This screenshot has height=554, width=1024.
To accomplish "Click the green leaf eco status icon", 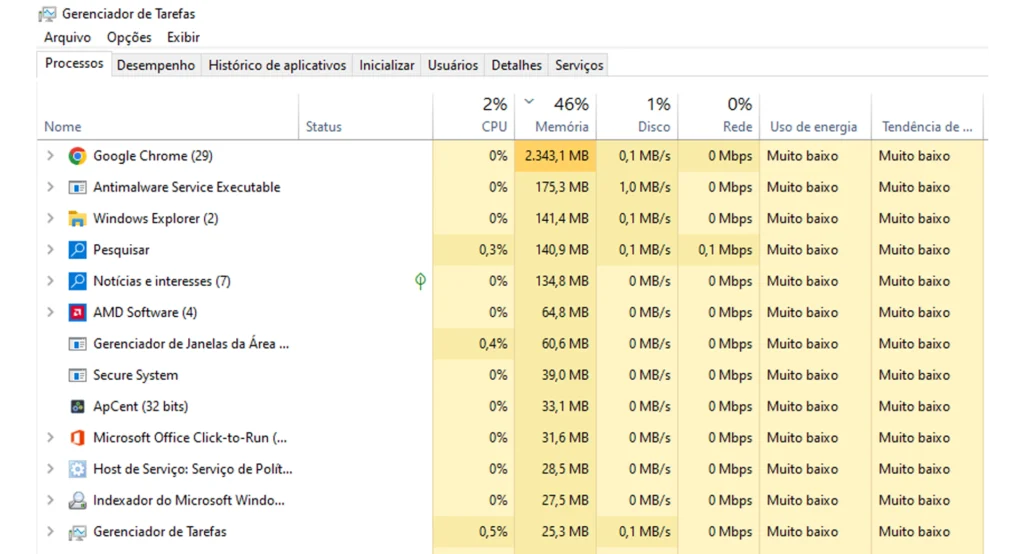I will click(x=421, y=281).
